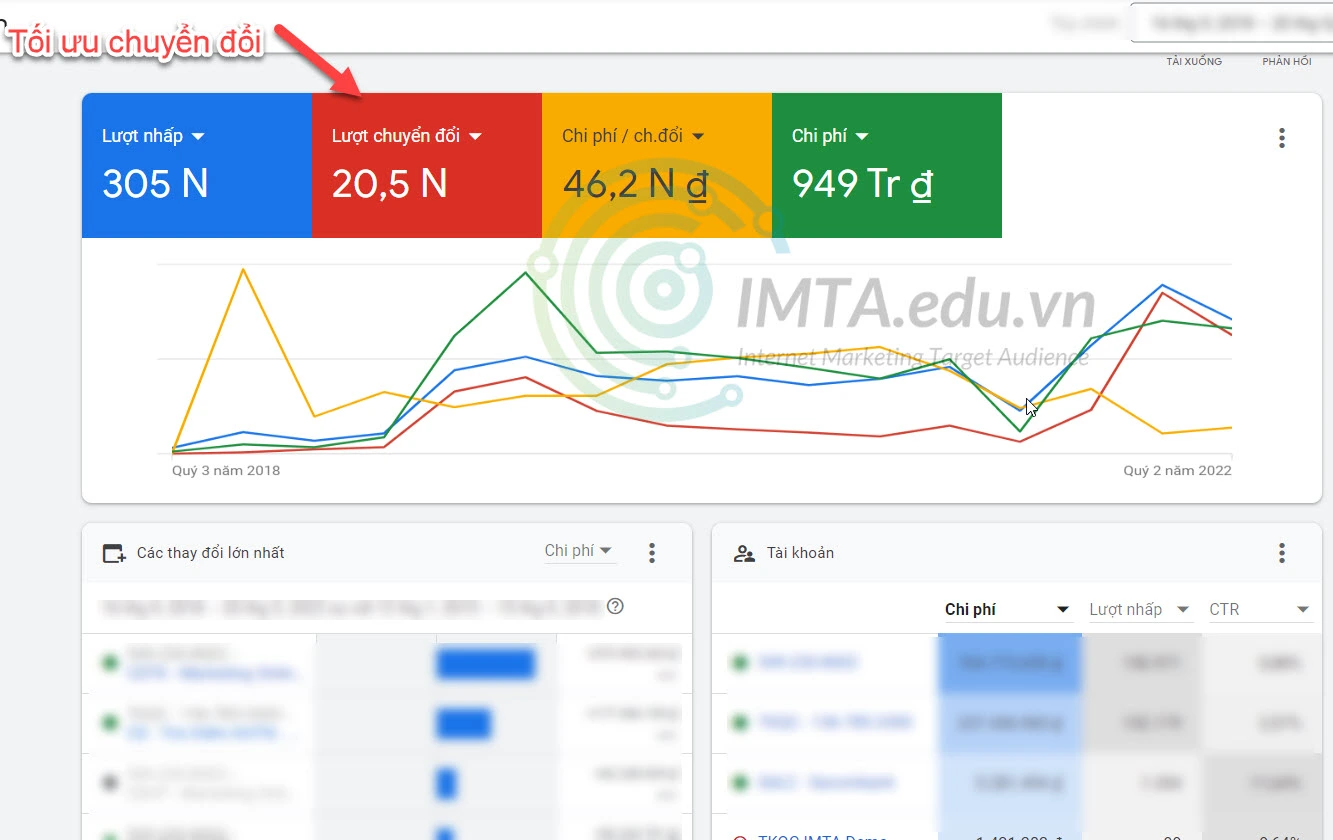Click the icon beside Các thay đổi lớn nhất
Image resolution: width=1333 pixels, height=840 pixels.
click(114, 553)
